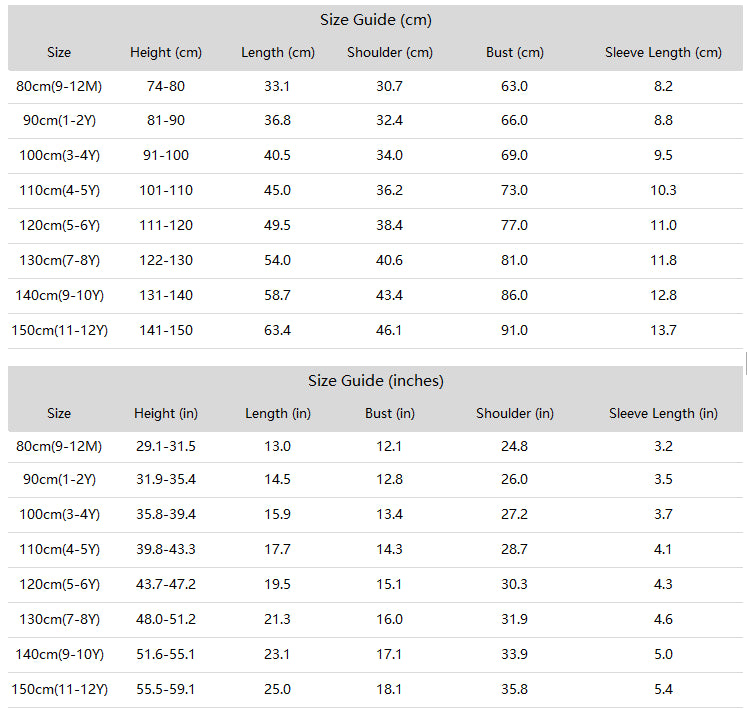747x709 pixels.
Task: Click the 100cm(3-4Y) size in cm table
Action: 60,155
